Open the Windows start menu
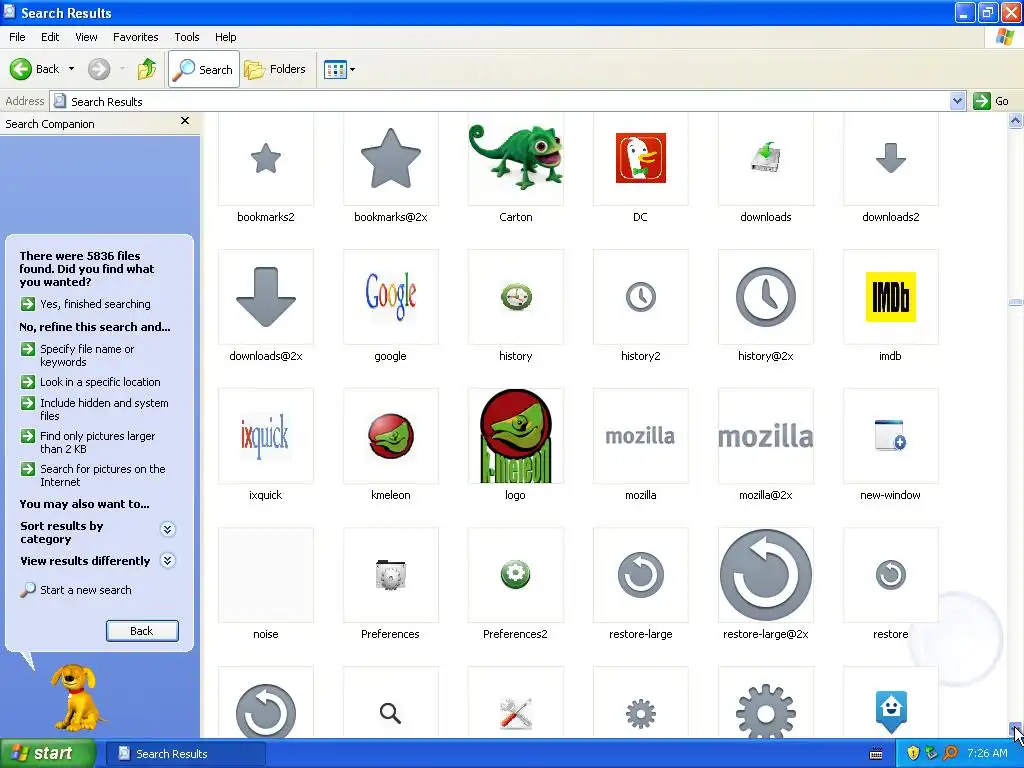This screenshot has width=1024, height=768. [x=47, y=754]
